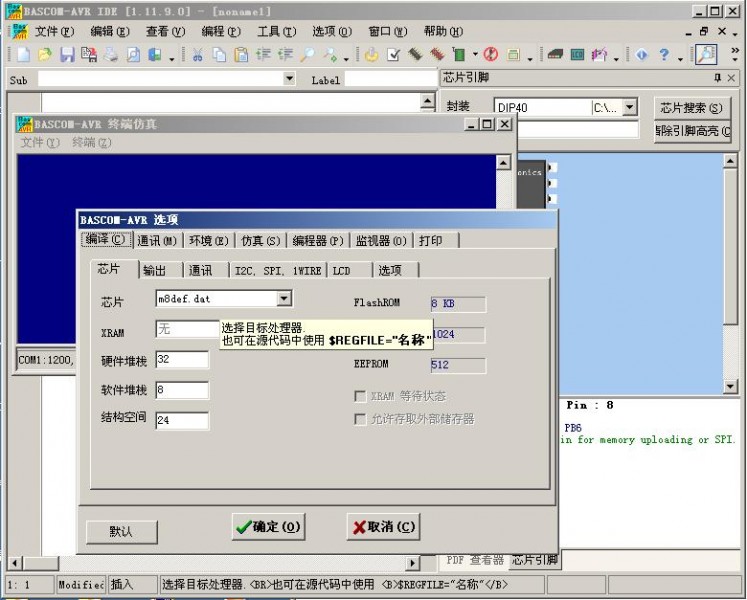This screenshot has height=600, width=747.
Task: Click the 芯片搜索(S) button
Action: (691, 108)
